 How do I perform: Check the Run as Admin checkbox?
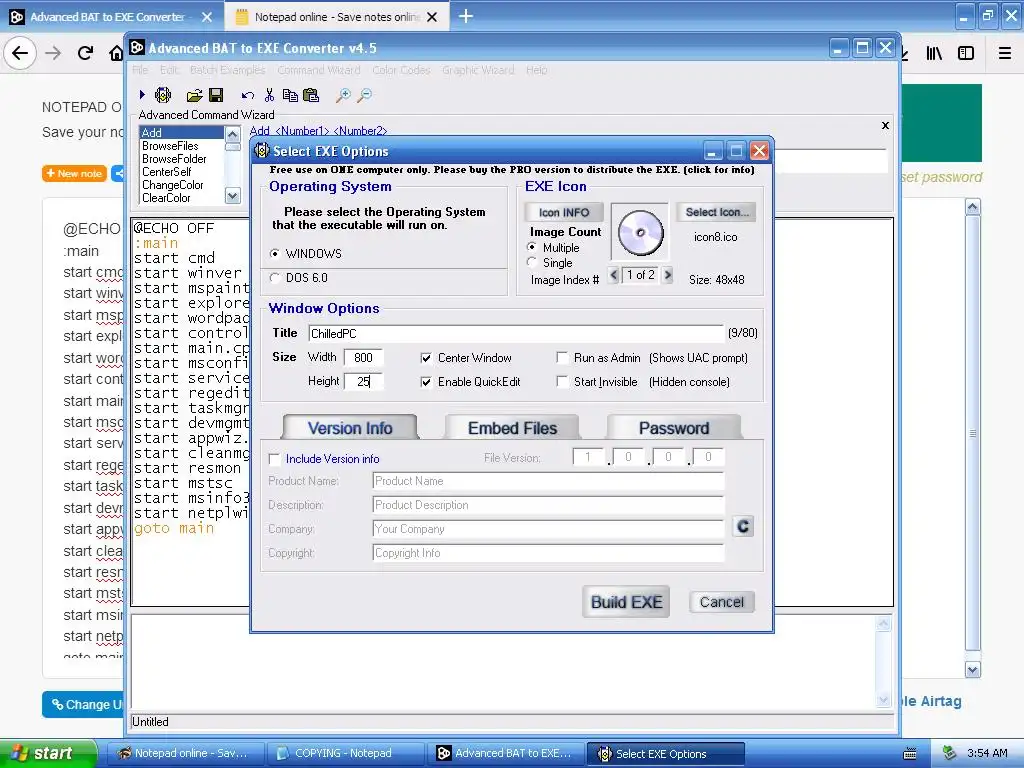[x=562, y=358]
